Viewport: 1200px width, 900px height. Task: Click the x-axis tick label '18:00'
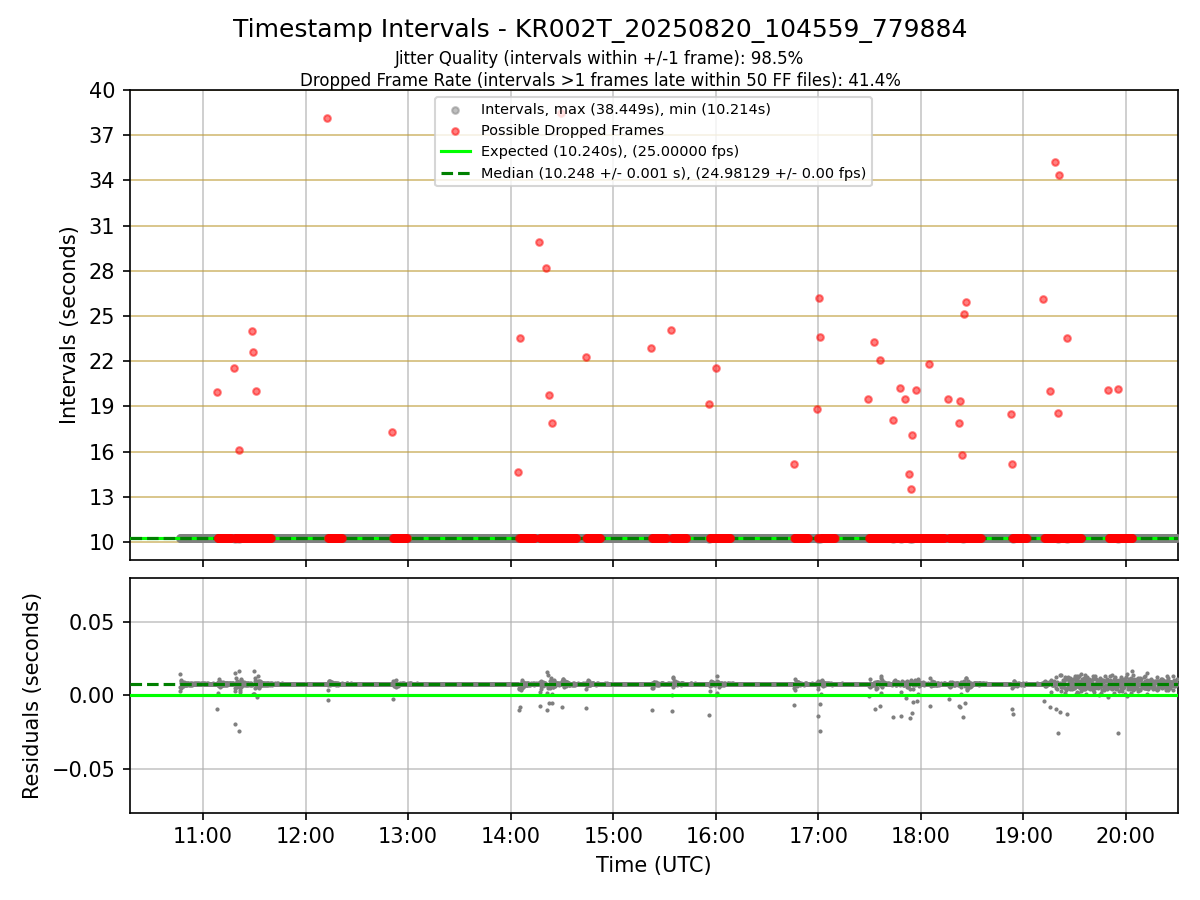(921, 833)
